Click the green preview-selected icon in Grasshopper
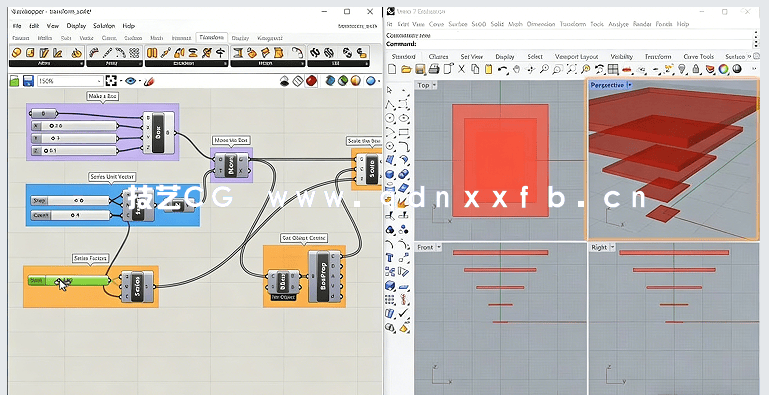Image resolution: width=769 pixels, height=395 pixels. coord(343,81)
